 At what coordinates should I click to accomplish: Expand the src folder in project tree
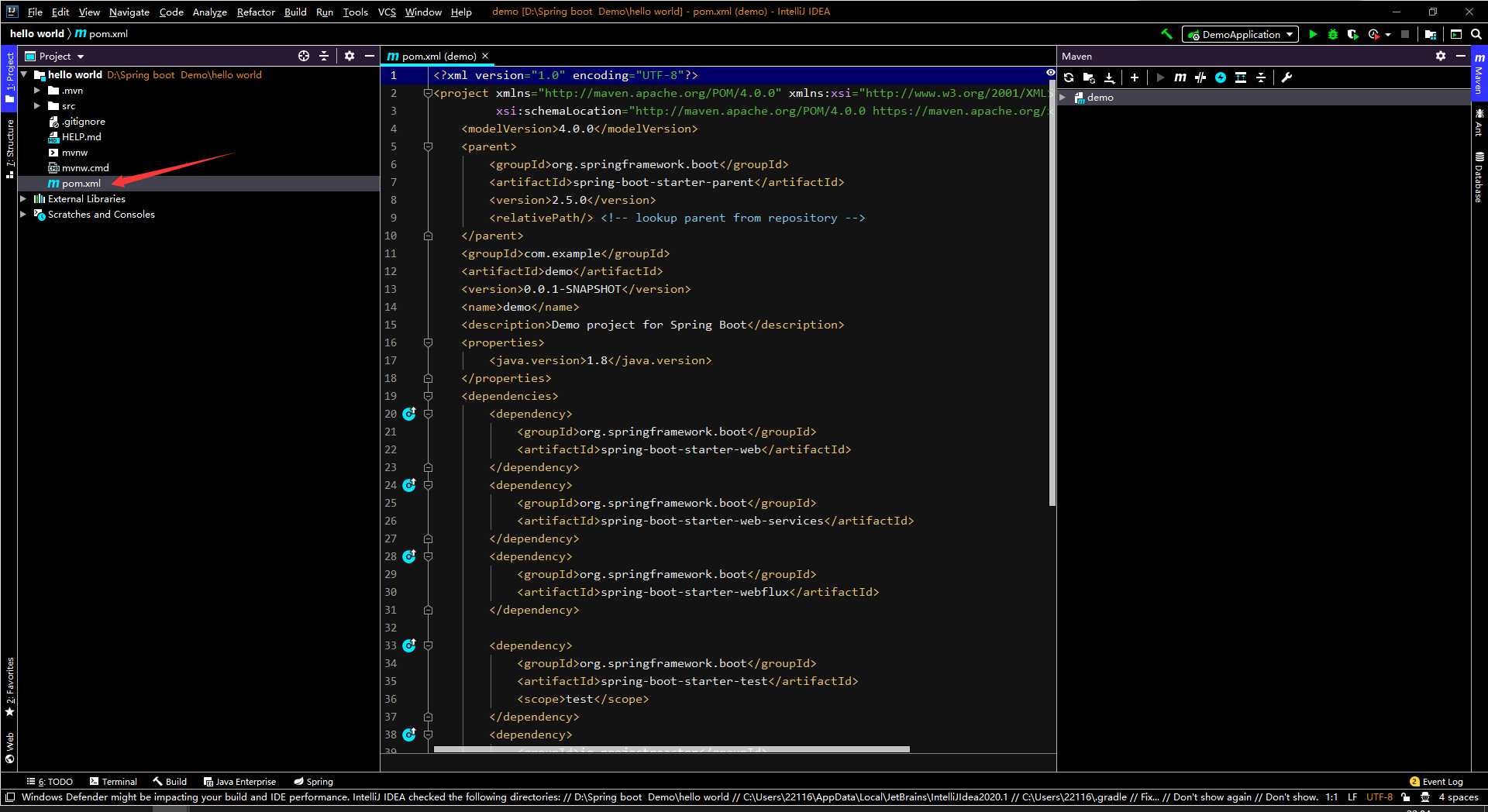coord(36,106)
